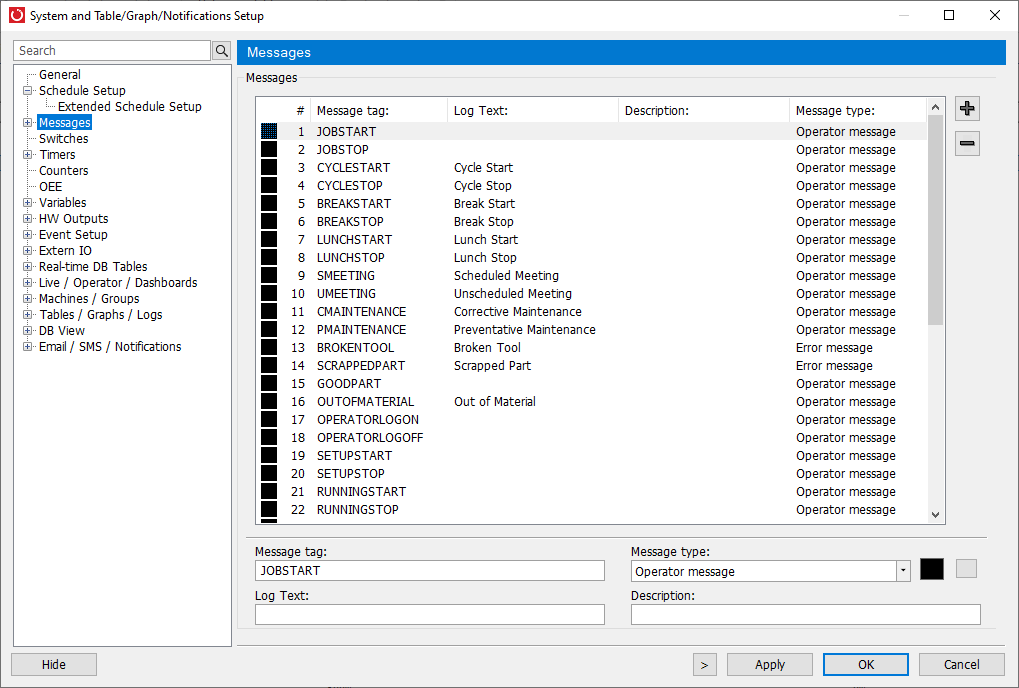Click the Apply button
The image size is (1019, 688).
[x=769, y=665]
